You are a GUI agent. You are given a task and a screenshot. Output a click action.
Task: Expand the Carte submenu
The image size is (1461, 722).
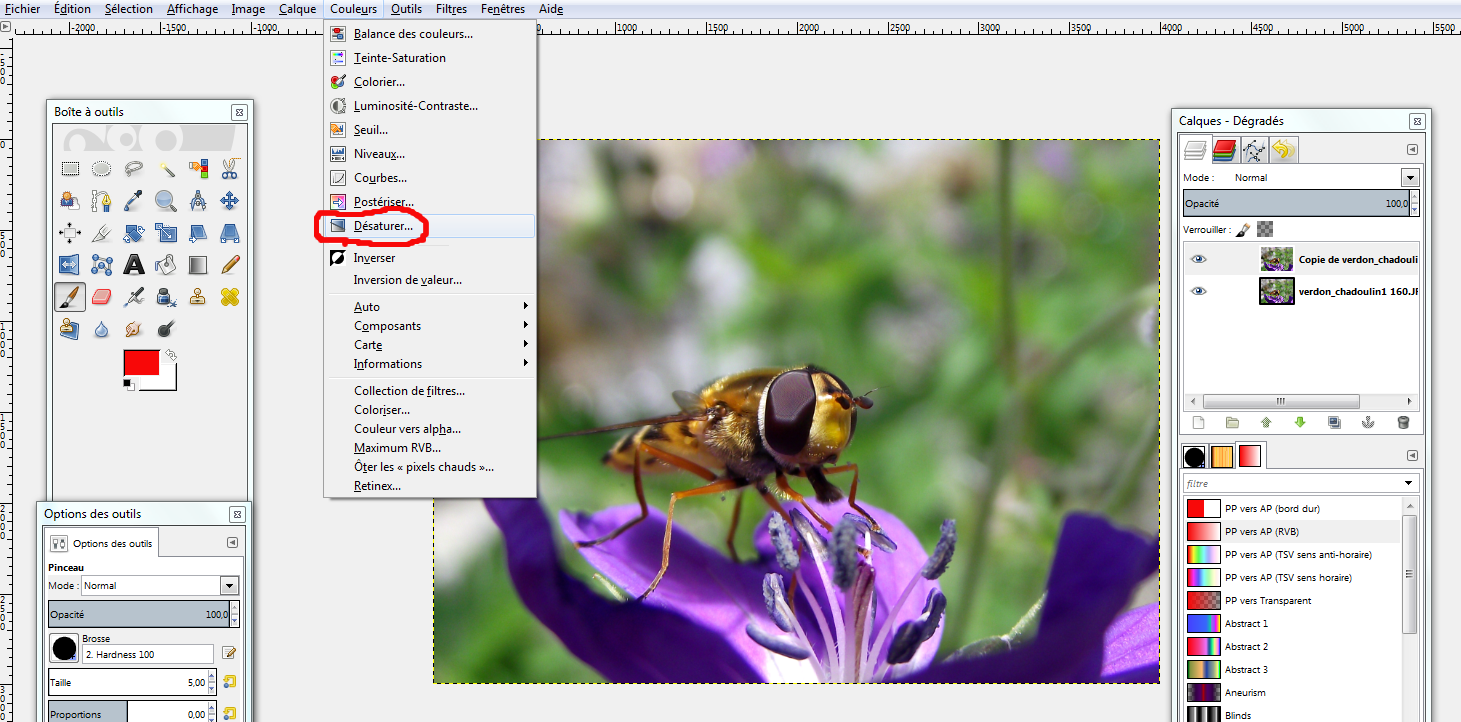pyautogui.click(x=430, y=345)
